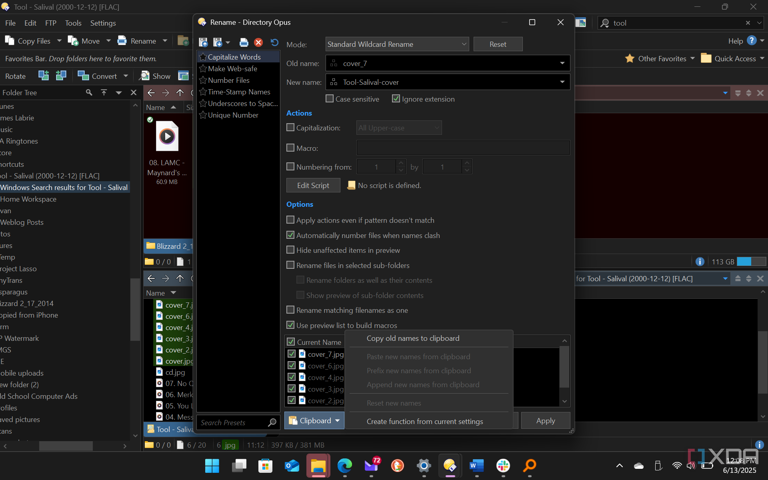The height and width of the screenshot is (480, 768).
Task: Click the search presets magnifier icon
Action: [271, 422]
